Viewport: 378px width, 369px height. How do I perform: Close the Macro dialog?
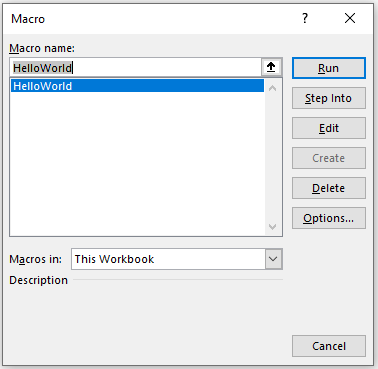350,19
